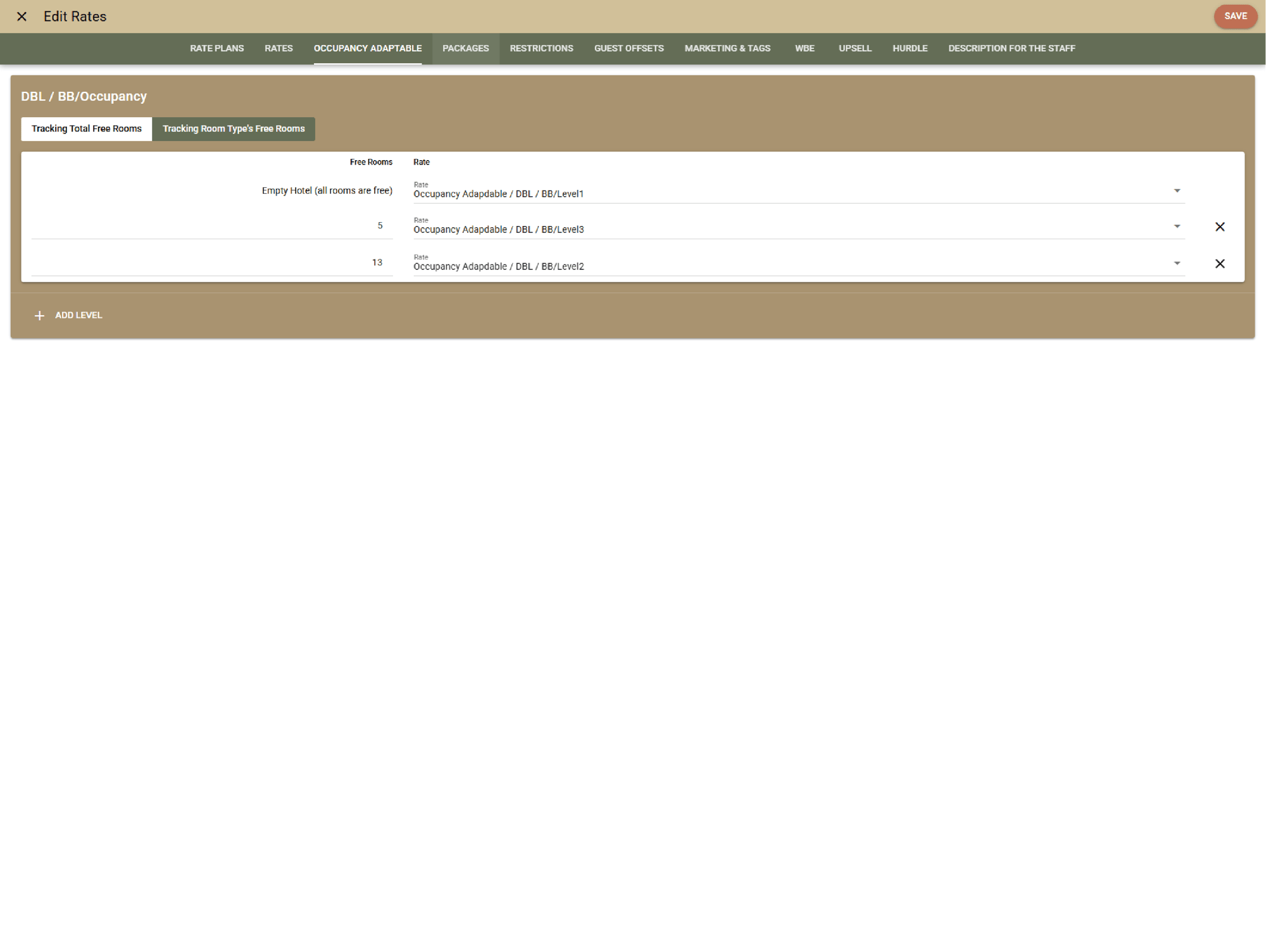
Task: Open the Rate Plans tab
Action: (216, 48)
